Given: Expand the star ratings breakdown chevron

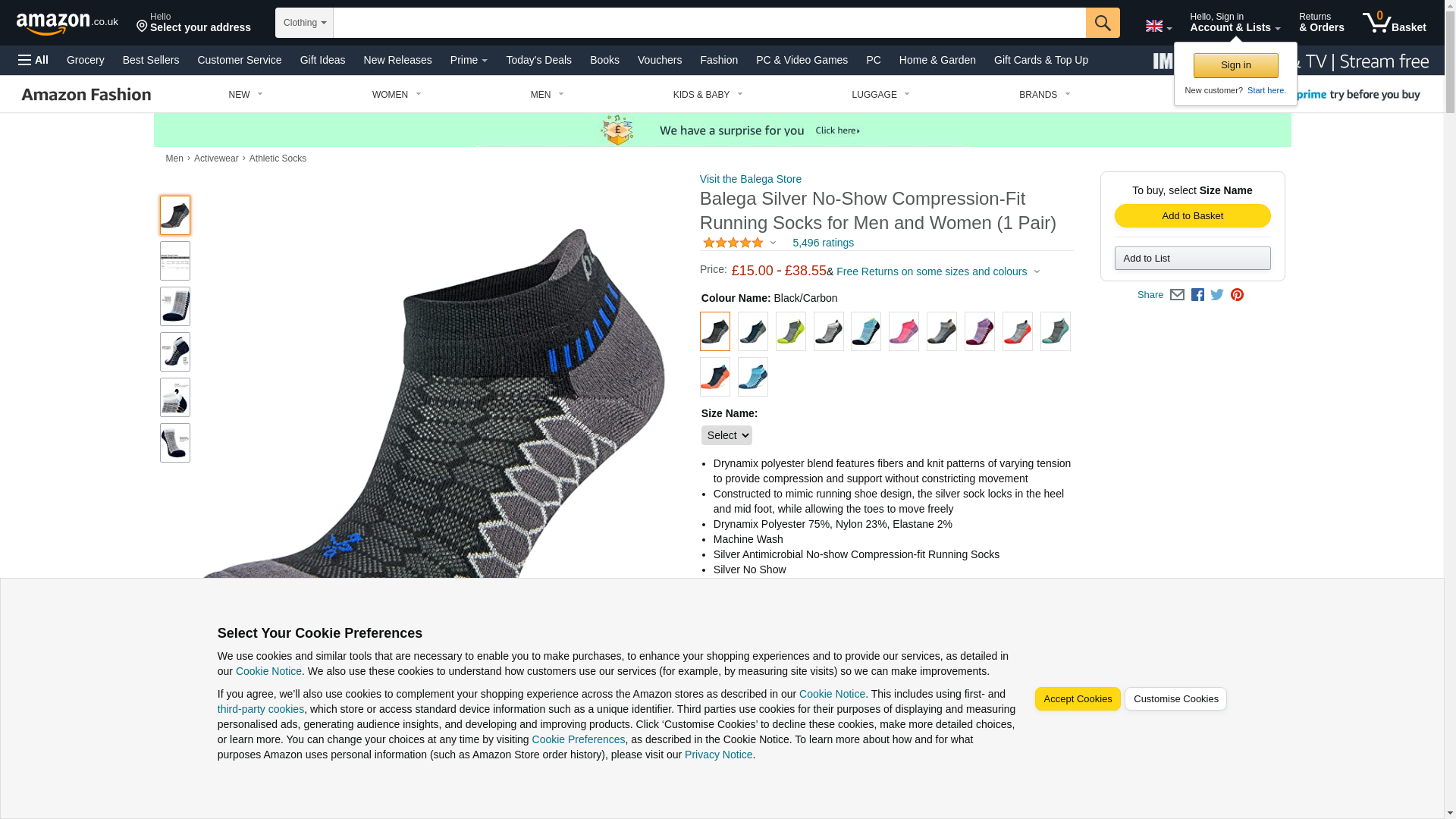Looking at the screenshot, I should click(x=773, y=243).
